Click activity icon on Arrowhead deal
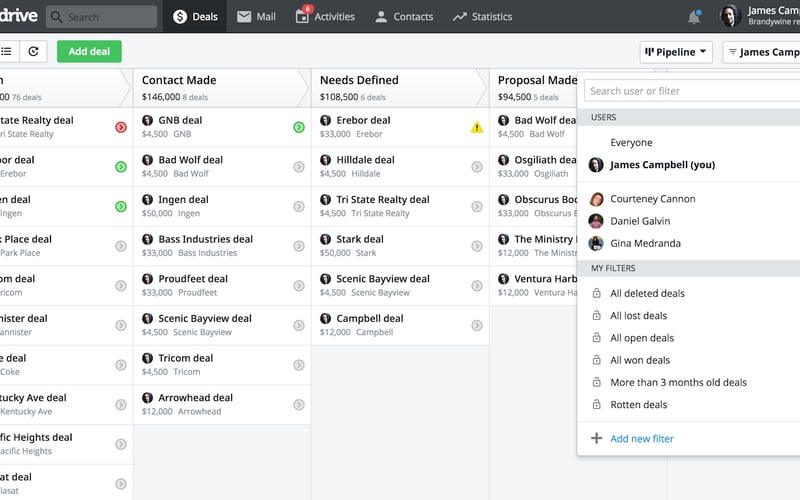800x500 pixels. tap(299, 405)
